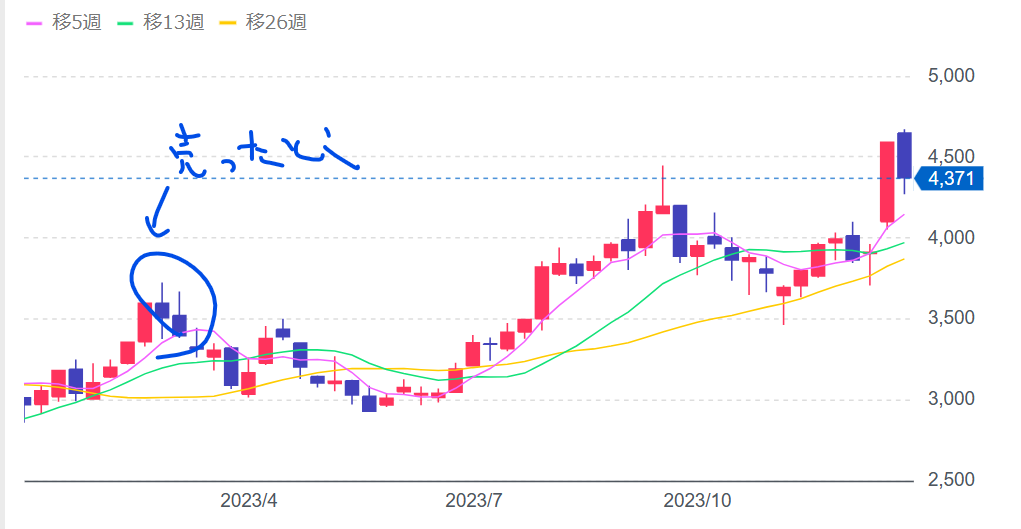1021x529 pixels.
Task: Toggle the 移13週 moving average legend
Action: (160, 22)
